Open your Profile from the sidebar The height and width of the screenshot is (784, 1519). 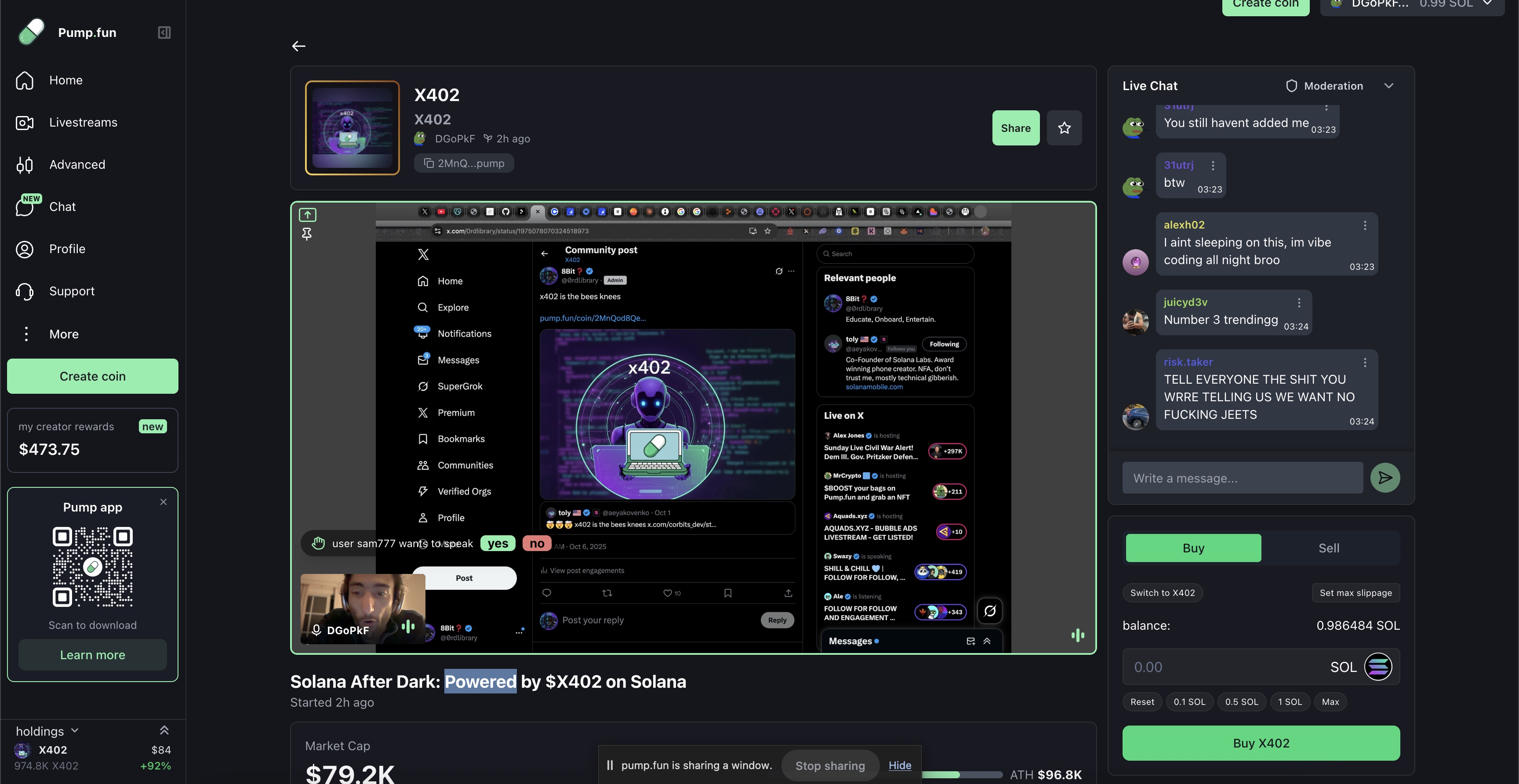[67, 249]
